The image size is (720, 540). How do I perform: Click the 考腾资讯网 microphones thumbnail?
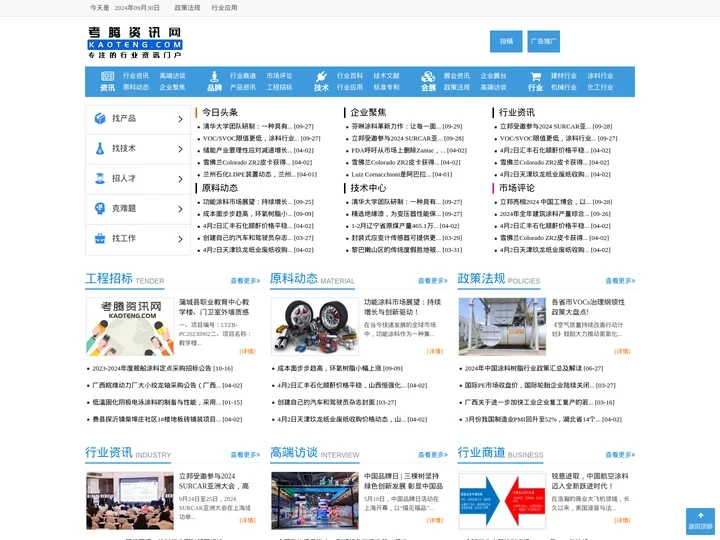(130, 326)
